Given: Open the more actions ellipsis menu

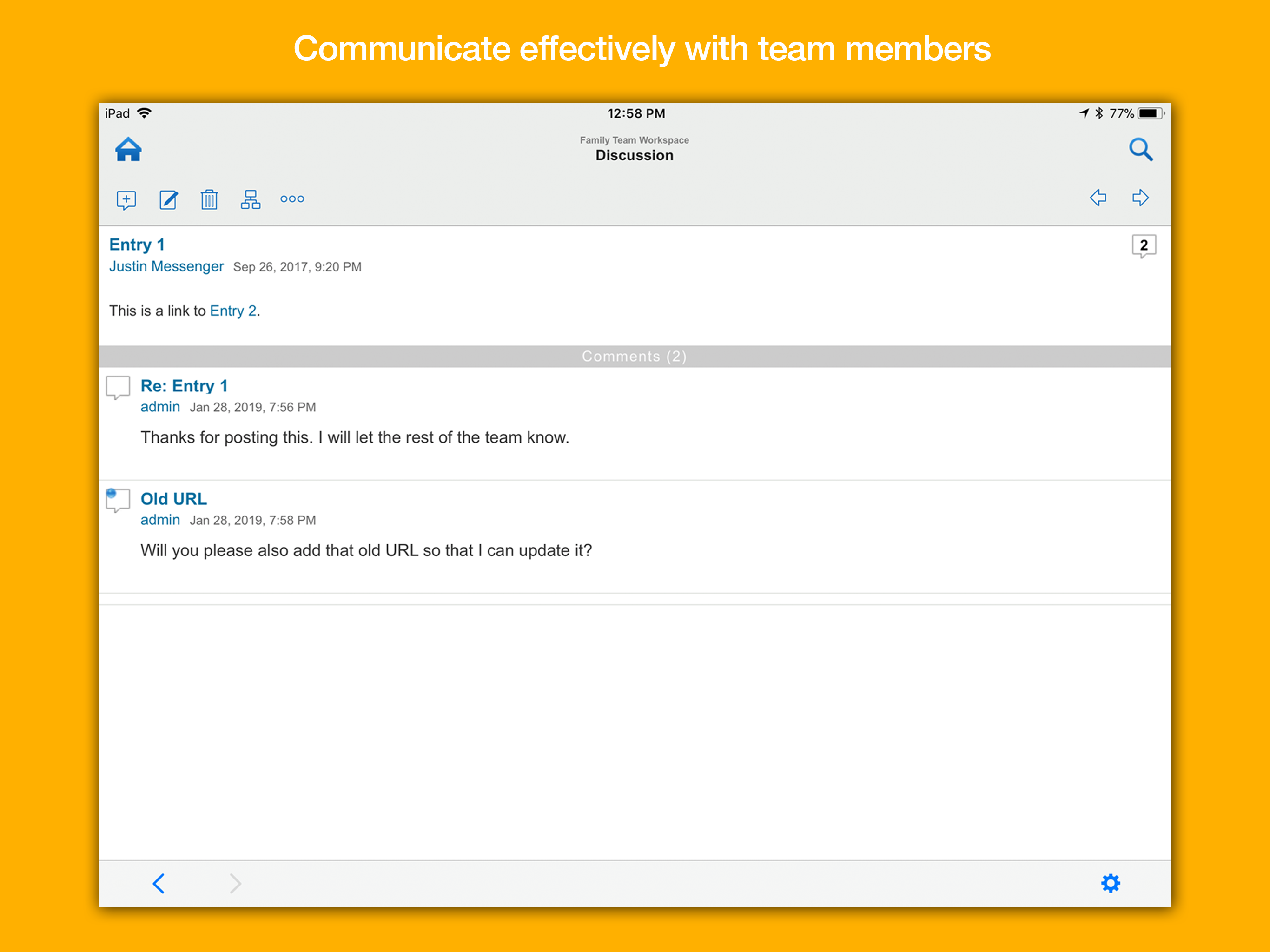Looking at the screenshot, I should click(291, 199).
